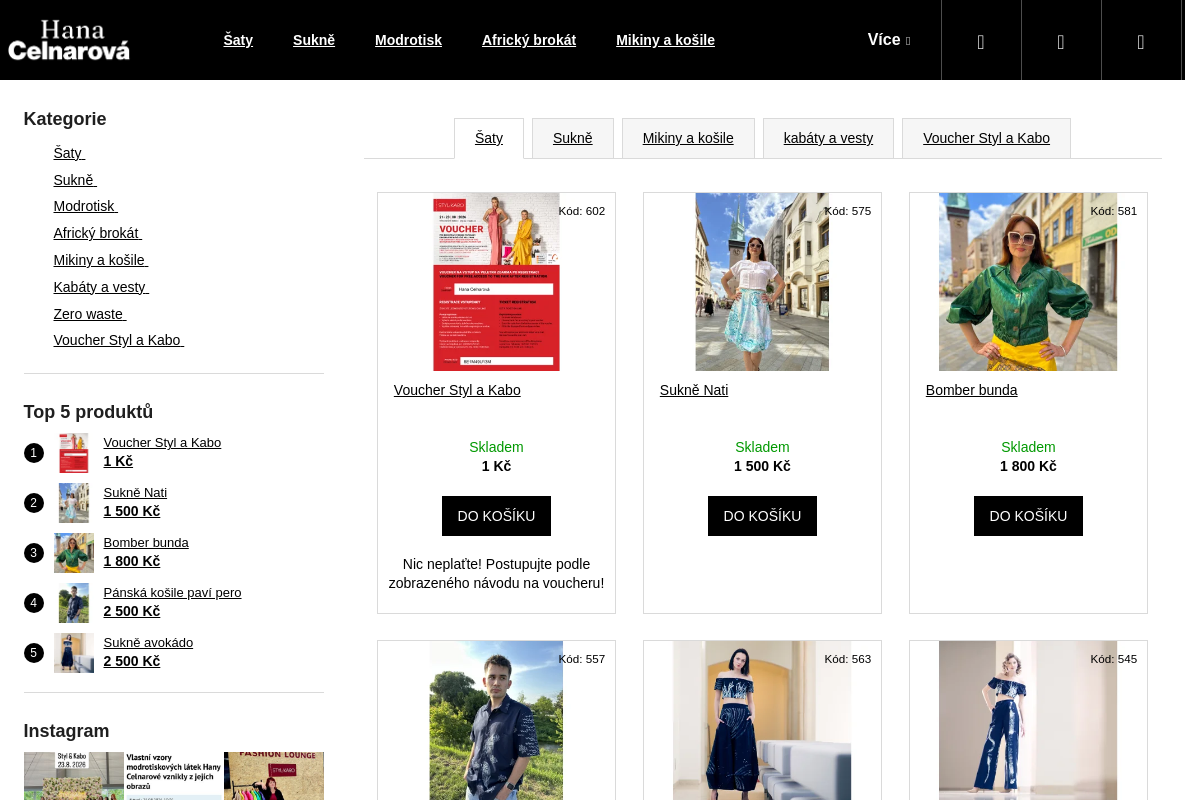The image size is (1200, 800).
Task: Open Top 5 link Voucher Styl a Kabo
Action: (162, 443)
